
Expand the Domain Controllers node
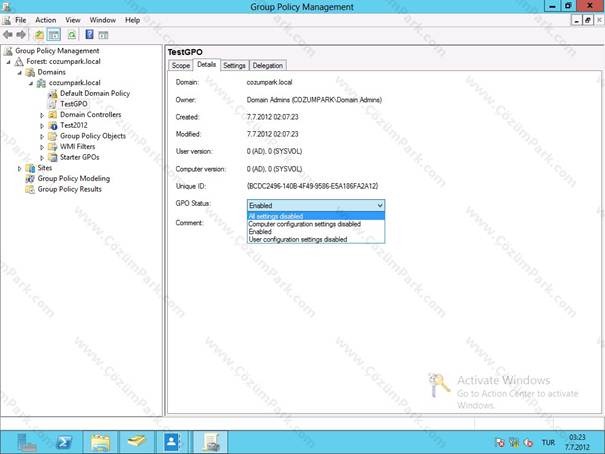[x=42, y=115]
